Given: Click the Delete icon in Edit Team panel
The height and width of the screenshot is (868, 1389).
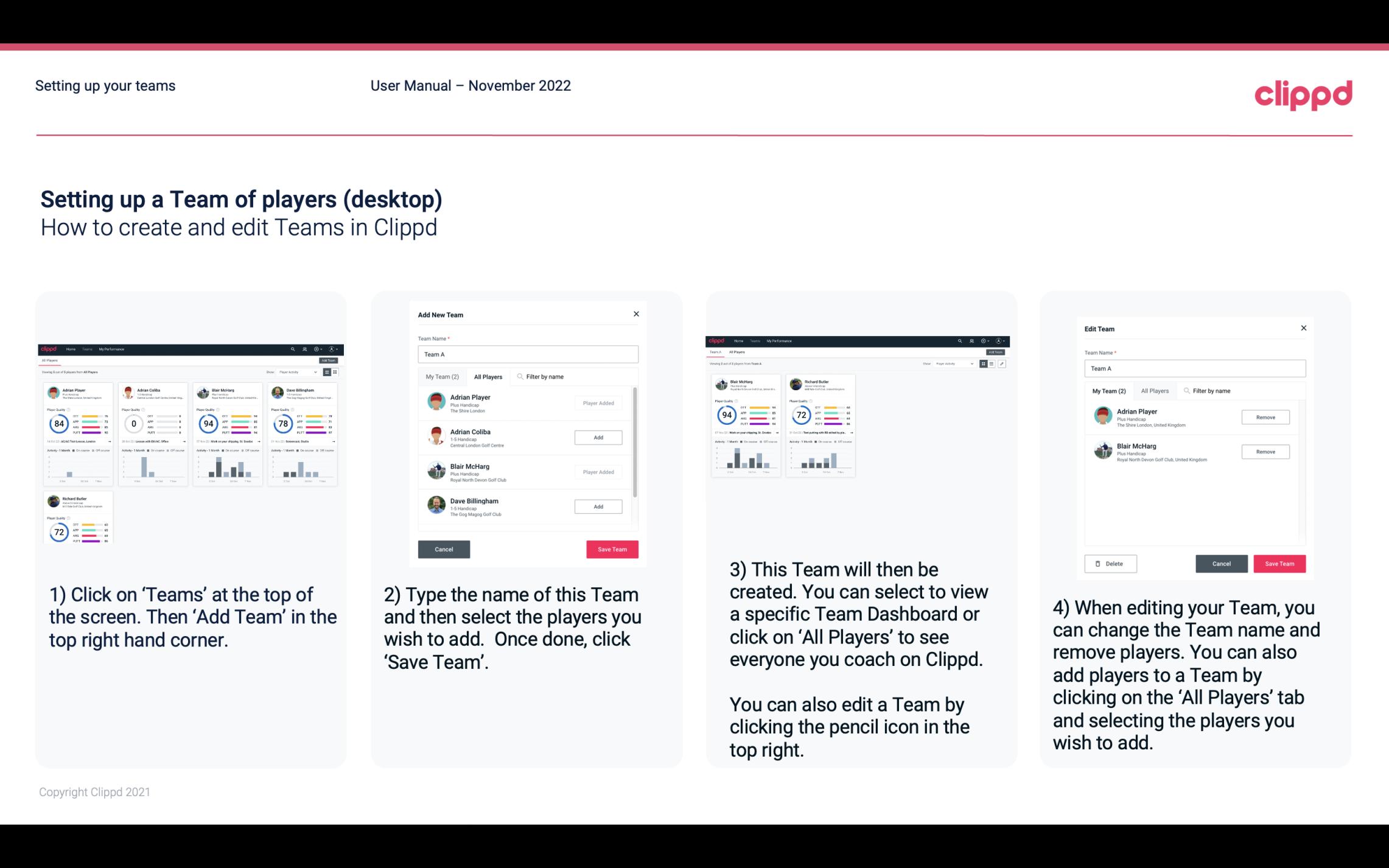Looking at the screenshot, I should [1109, 562].
